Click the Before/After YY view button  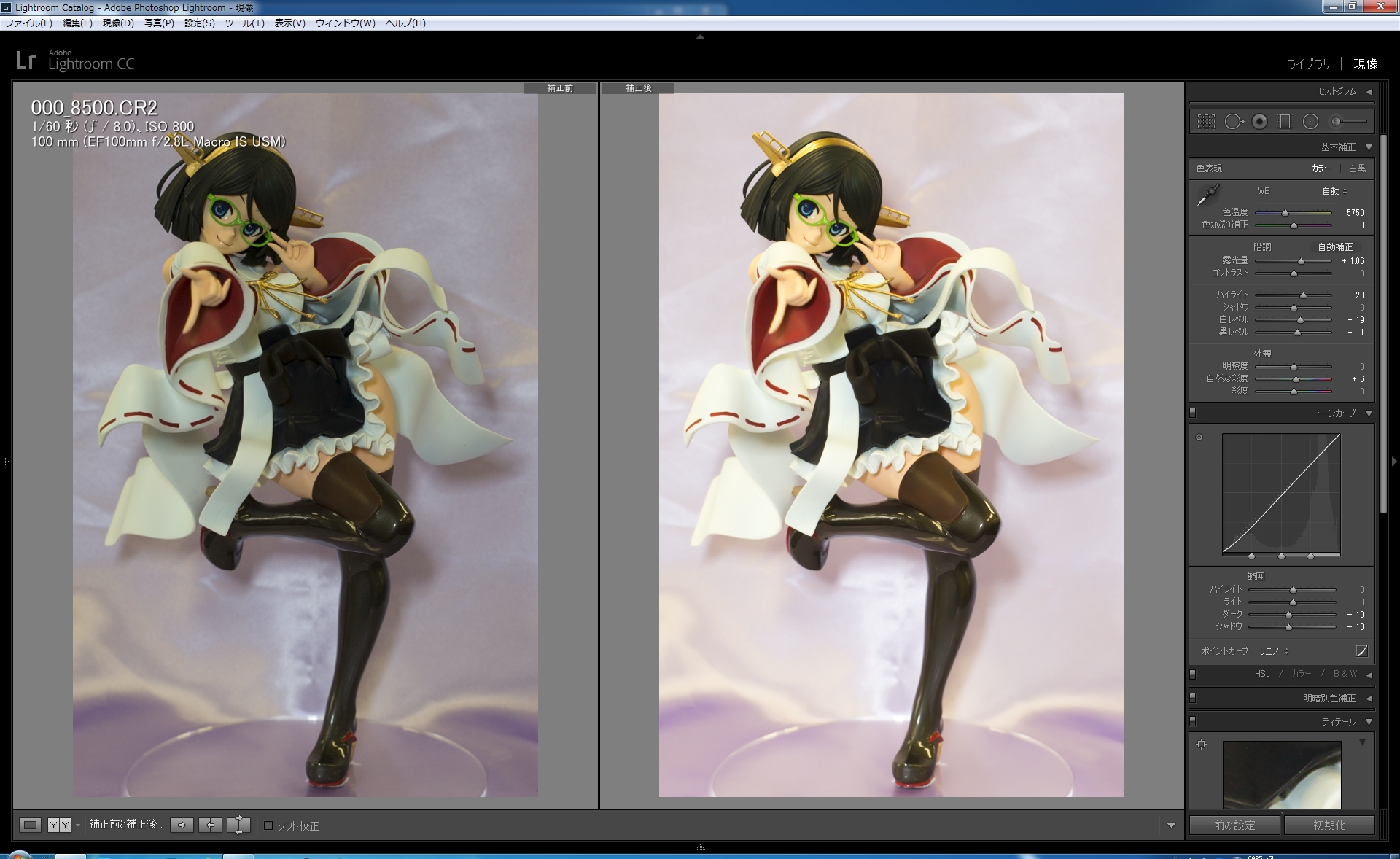59,825
